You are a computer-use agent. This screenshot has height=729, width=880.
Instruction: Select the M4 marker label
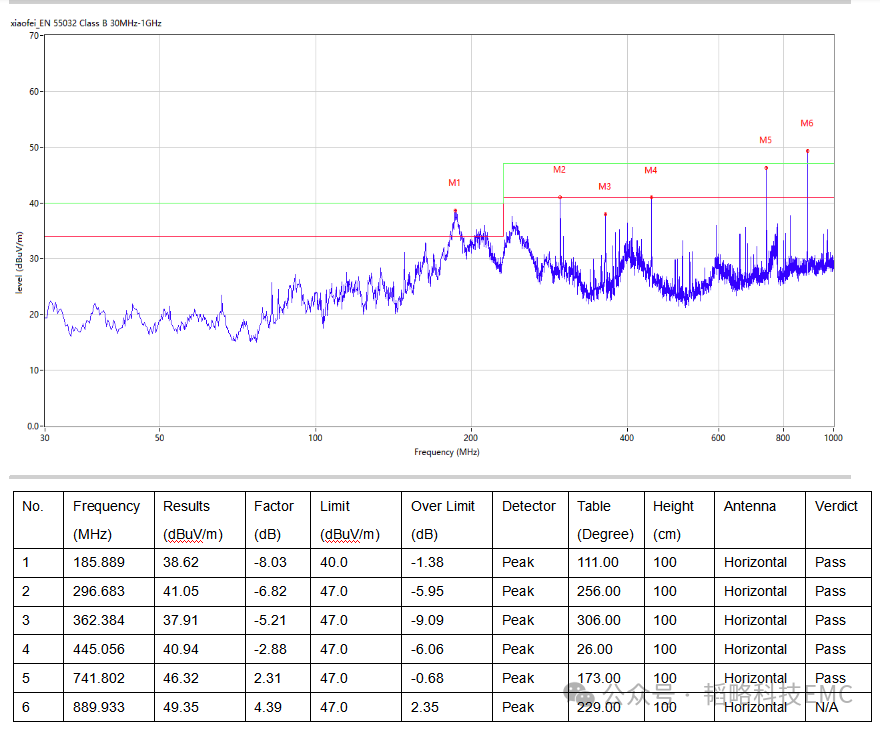click(650, 170)
